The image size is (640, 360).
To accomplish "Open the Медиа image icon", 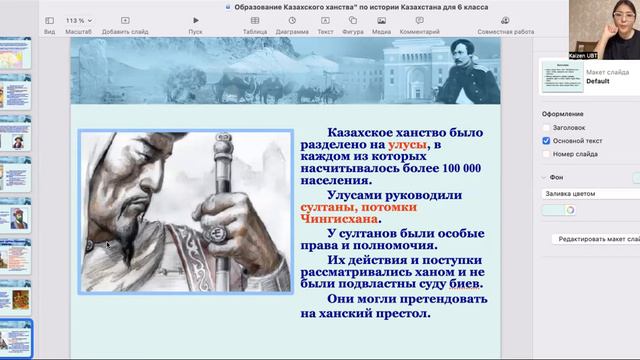I will pyautogui.click(x=382, y=20).
